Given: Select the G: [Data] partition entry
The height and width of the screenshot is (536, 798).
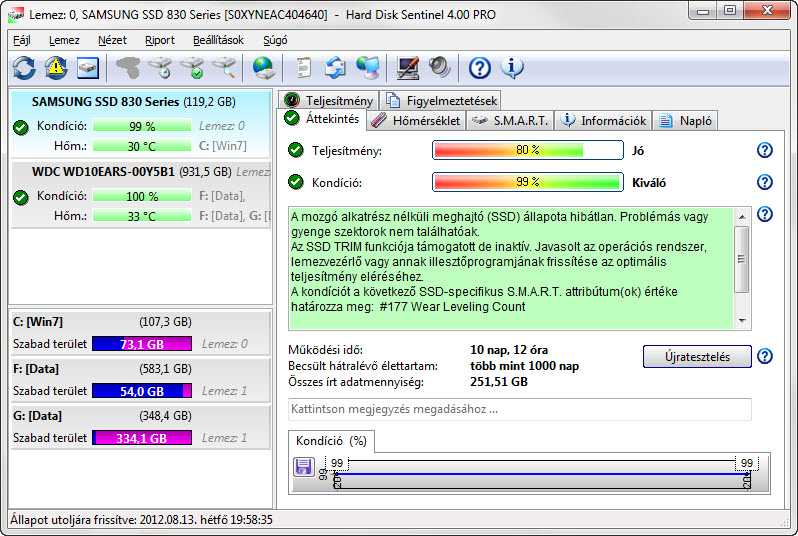Looking at the screenshot, I should [x=140, y=427].
